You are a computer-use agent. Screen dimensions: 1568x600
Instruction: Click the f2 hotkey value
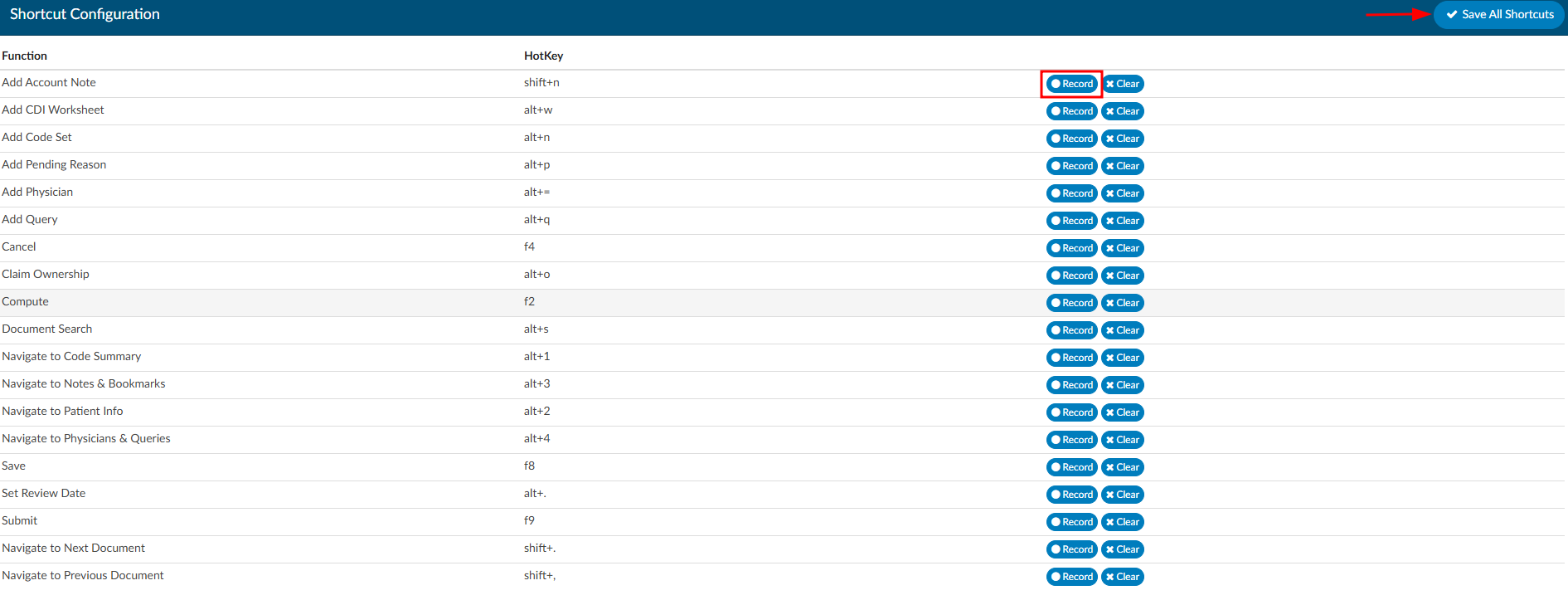coord(529,301)
